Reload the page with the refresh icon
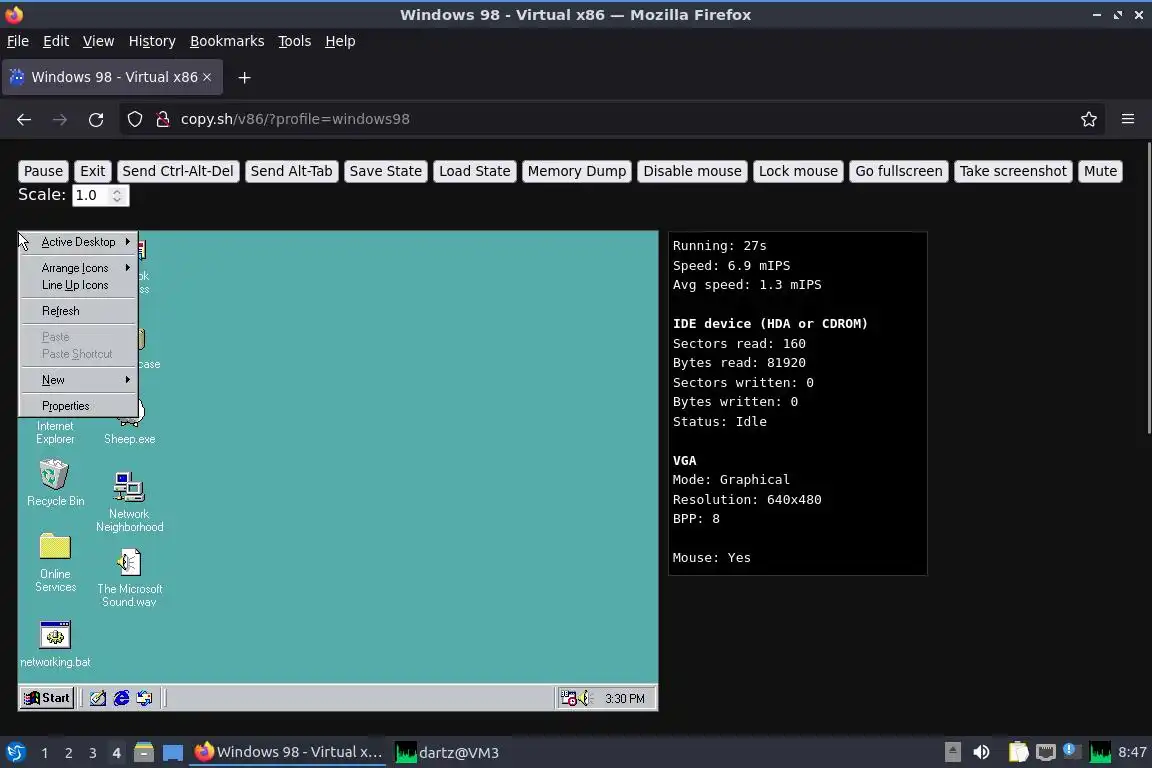 (x=96, y=119)
